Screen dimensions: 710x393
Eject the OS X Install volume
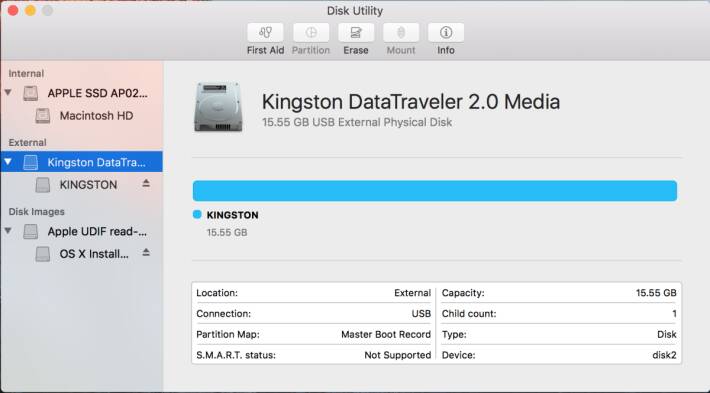146,252
